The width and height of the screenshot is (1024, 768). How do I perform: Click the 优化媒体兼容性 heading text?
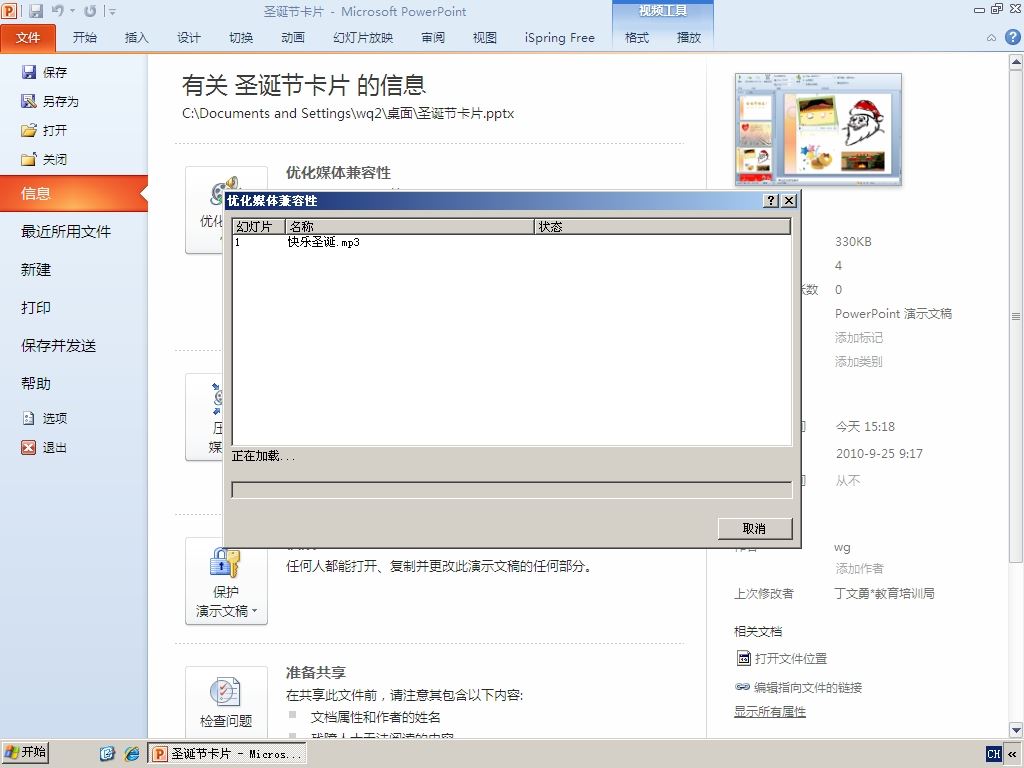coord(338,172)
